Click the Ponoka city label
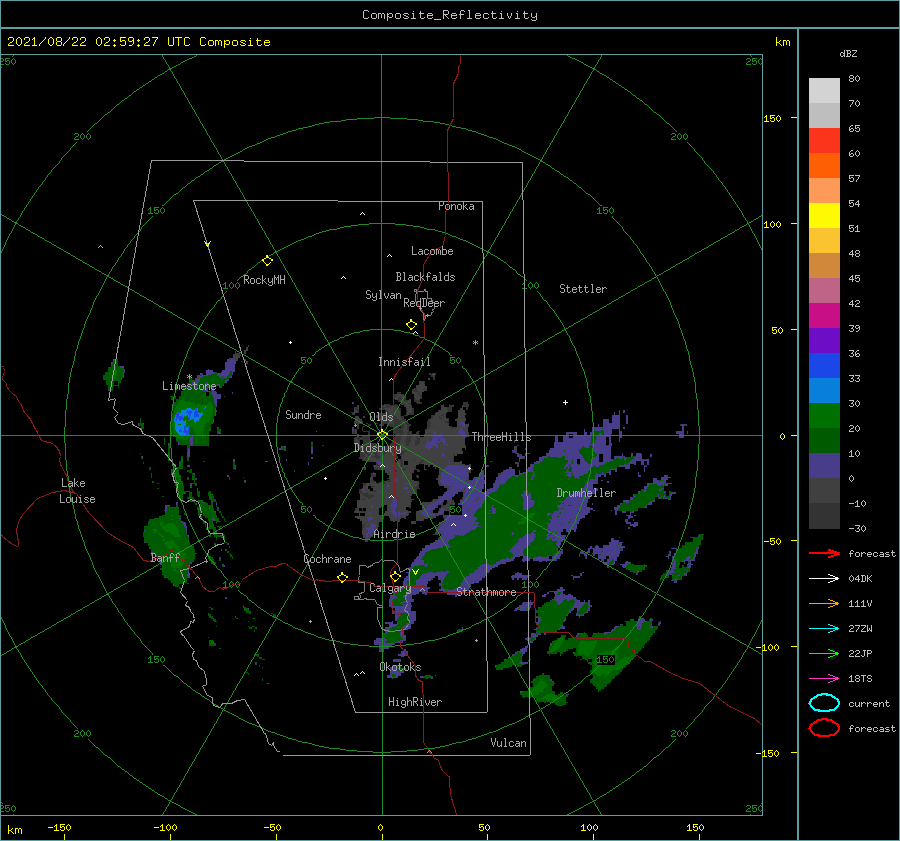The width and height of the screenshot is (900, 841). (456, 206)
